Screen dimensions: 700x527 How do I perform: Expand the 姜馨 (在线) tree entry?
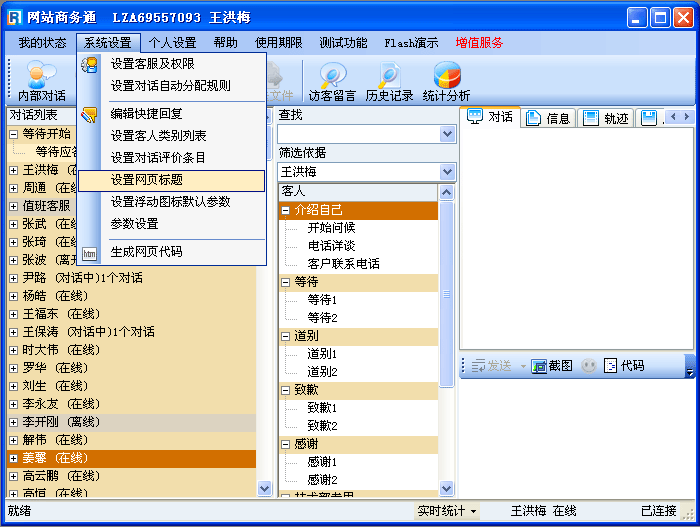[13, 458]
